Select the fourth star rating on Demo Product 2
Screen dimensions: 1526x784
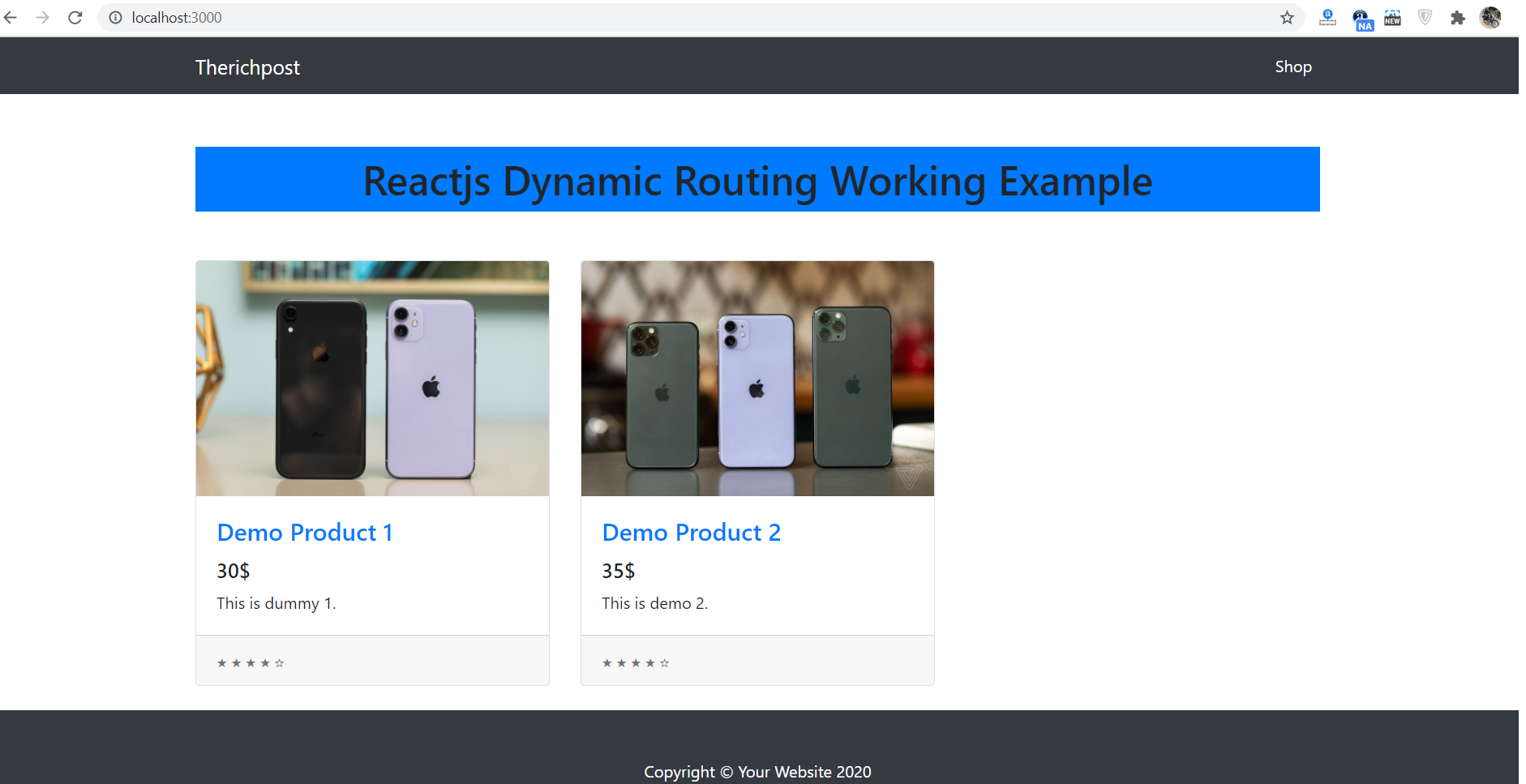(649, 662)
